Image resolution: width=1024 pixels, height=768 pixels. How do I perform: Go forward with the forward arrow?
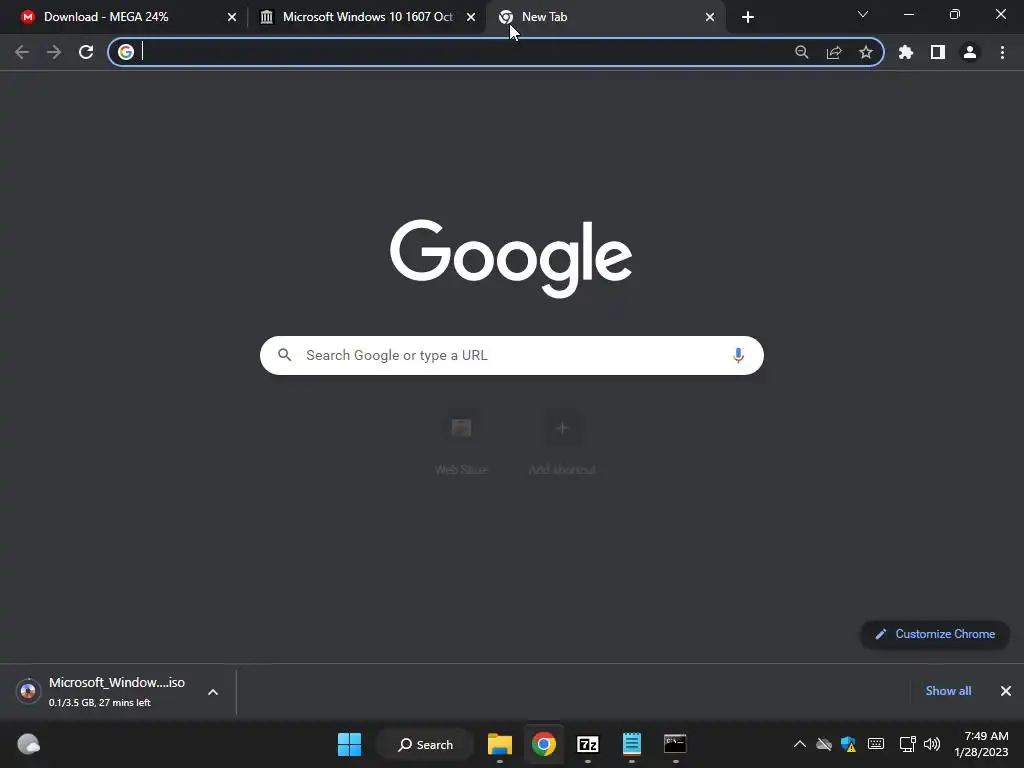pos(54,52)
